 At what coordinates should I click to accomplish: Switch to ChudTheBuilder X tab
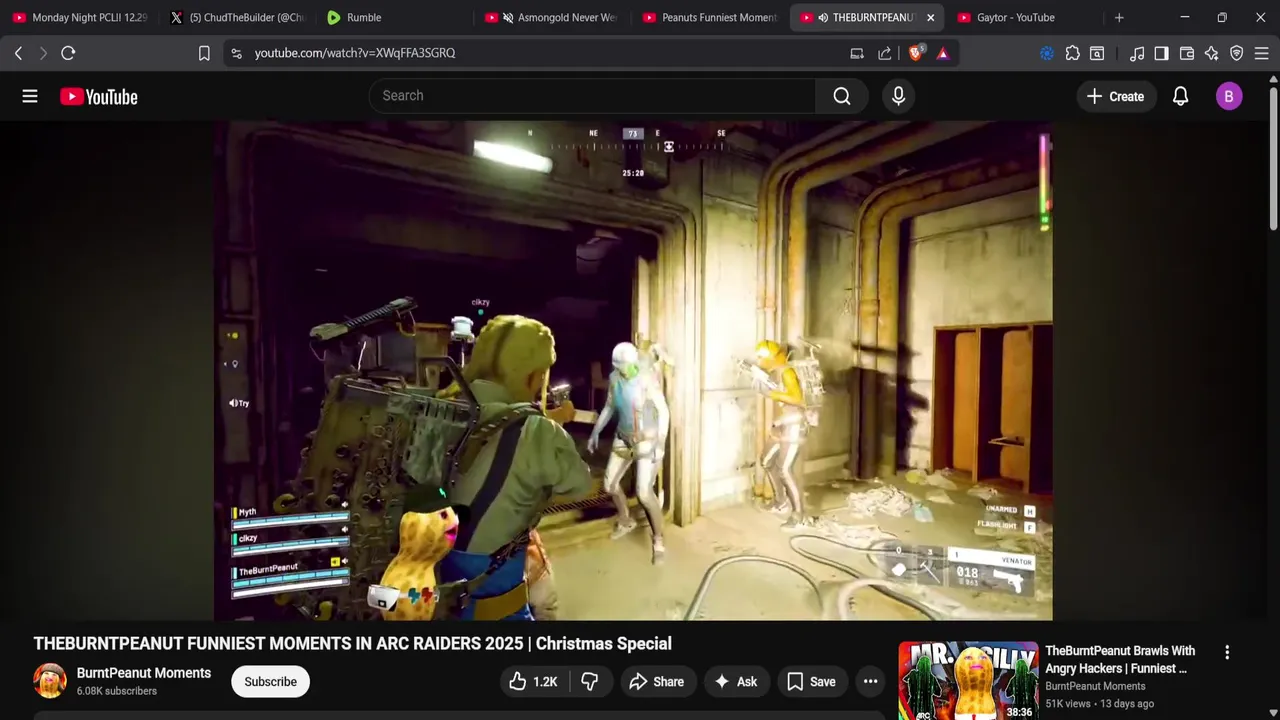tap(238, 17)
